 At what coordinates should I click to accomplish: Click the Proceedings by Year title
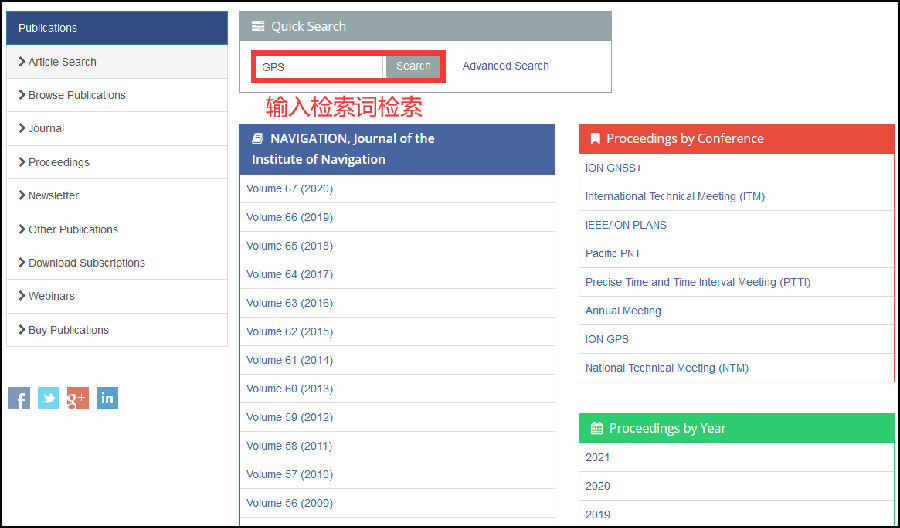click(x=667, y=428)
